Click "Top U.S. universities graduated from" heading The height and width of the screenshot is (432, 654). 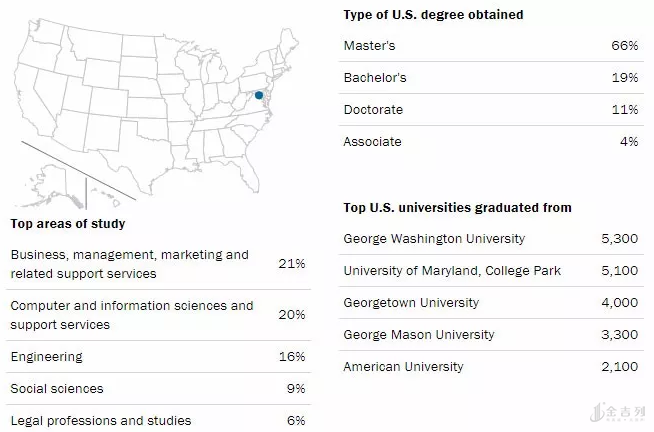[x=457, y=208]
